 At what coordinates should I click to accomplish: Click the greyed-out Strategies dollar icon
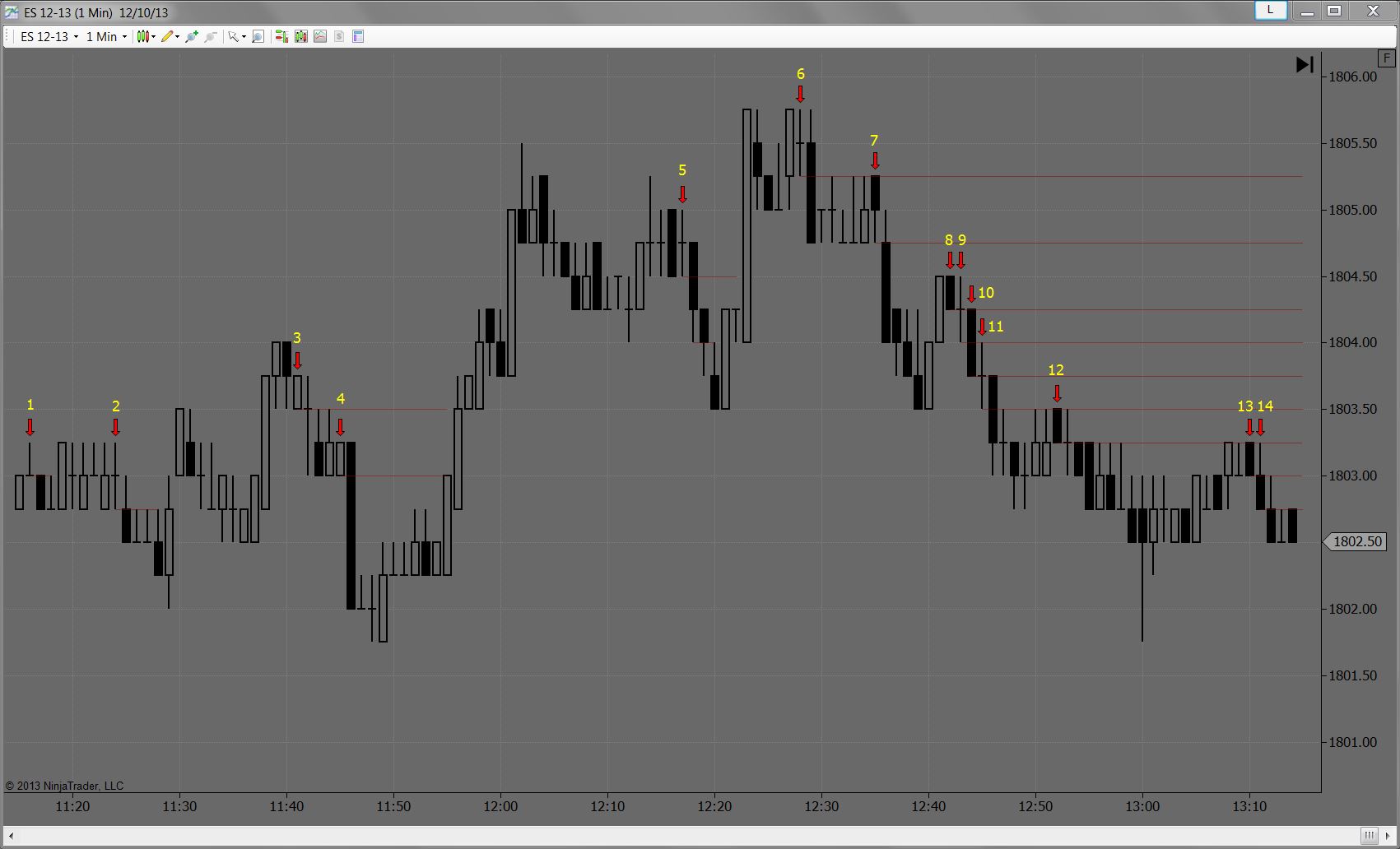coord(339,37)
